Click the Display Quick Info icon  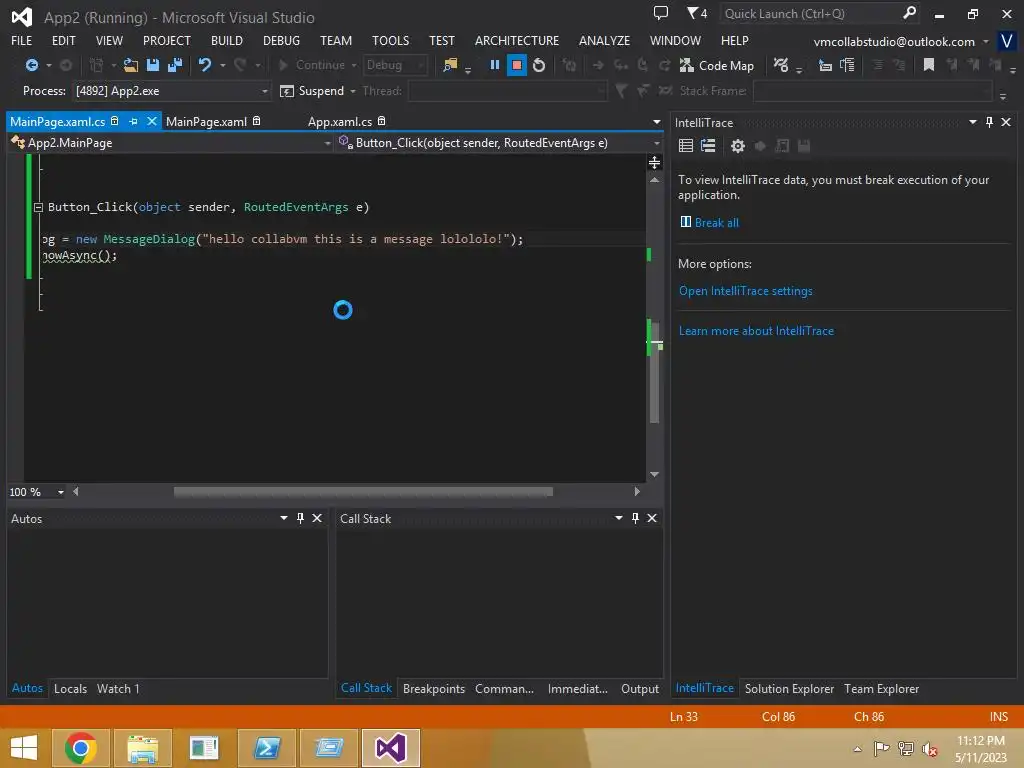point(825,65)
